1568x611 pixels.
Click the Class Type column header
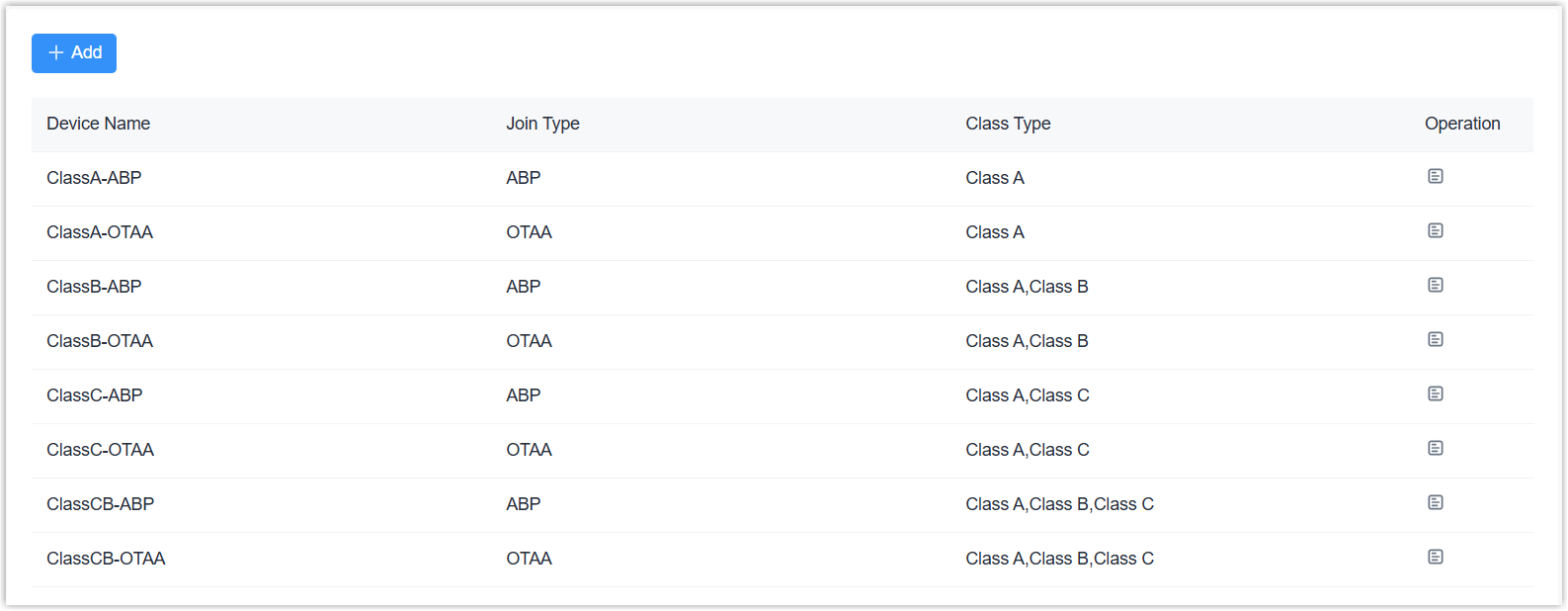click(x=1008, y=124)
